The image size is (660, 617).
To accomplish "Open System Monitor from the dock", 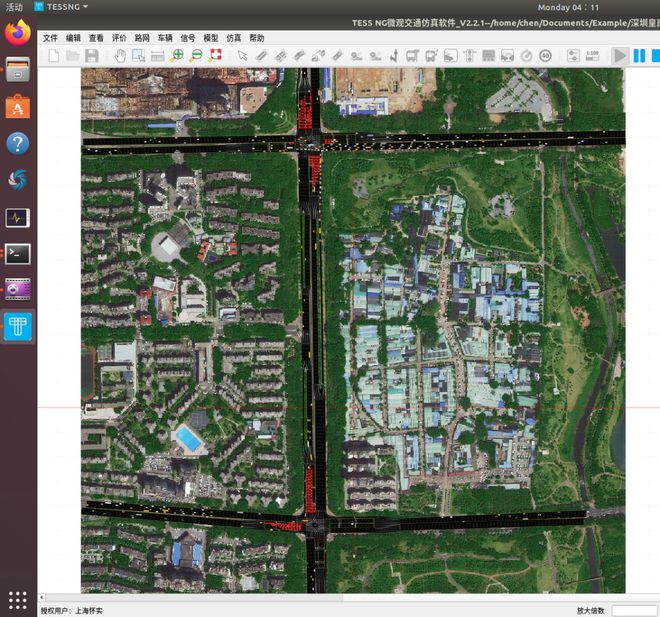I will (18, 218).
